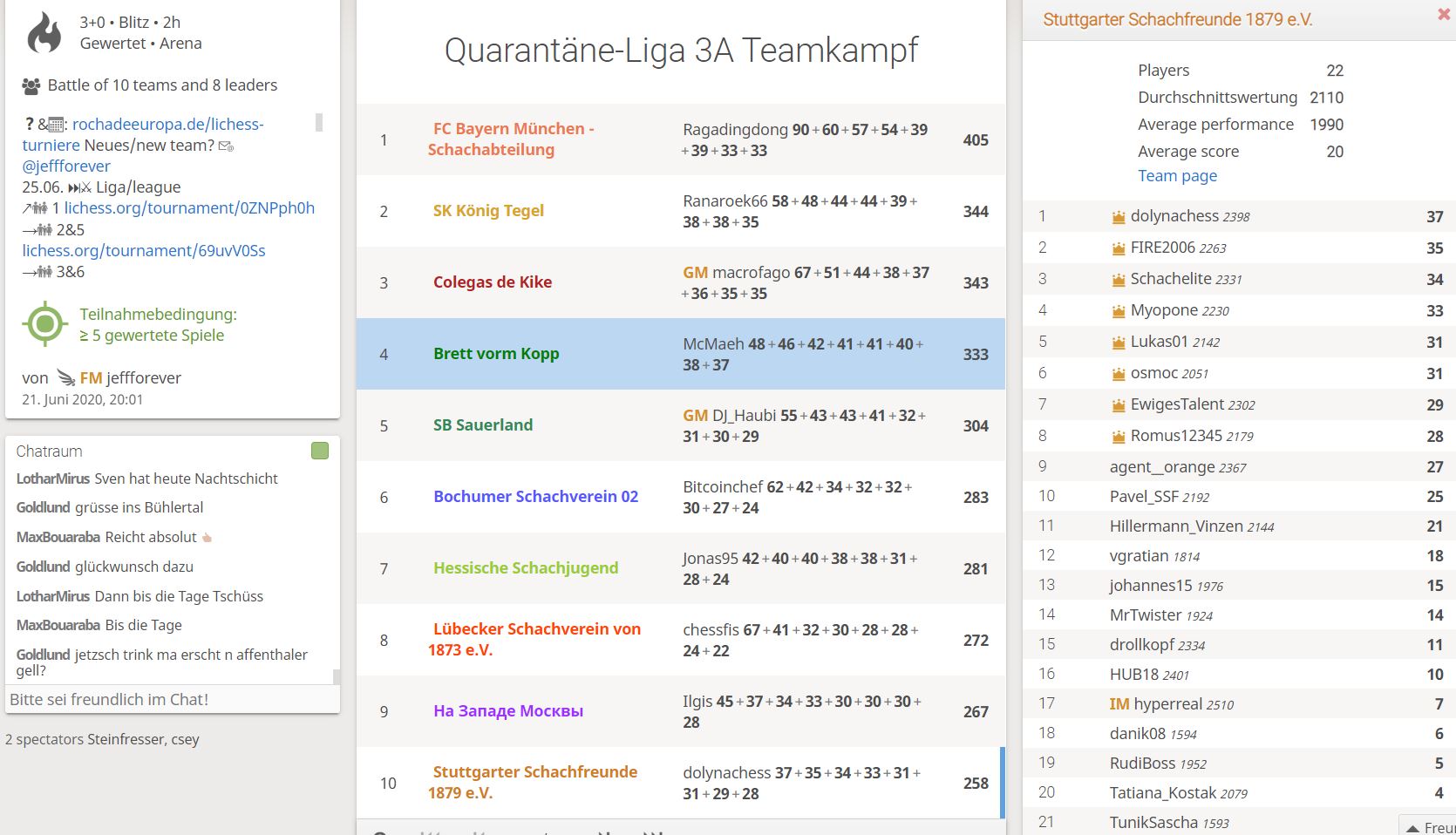Click Myopone leader crown icon
The image size is (1456, 835).
click(1119, 311)
